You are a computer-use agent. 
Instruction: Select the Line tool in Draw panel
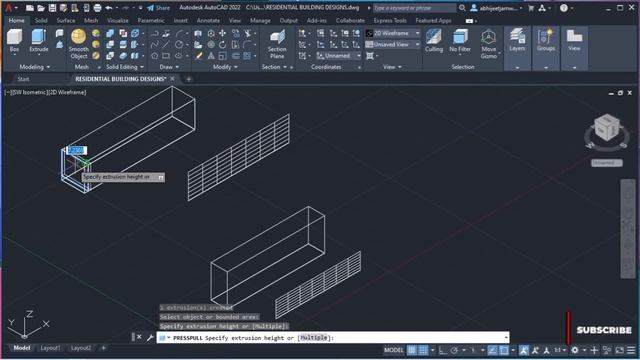166,44
